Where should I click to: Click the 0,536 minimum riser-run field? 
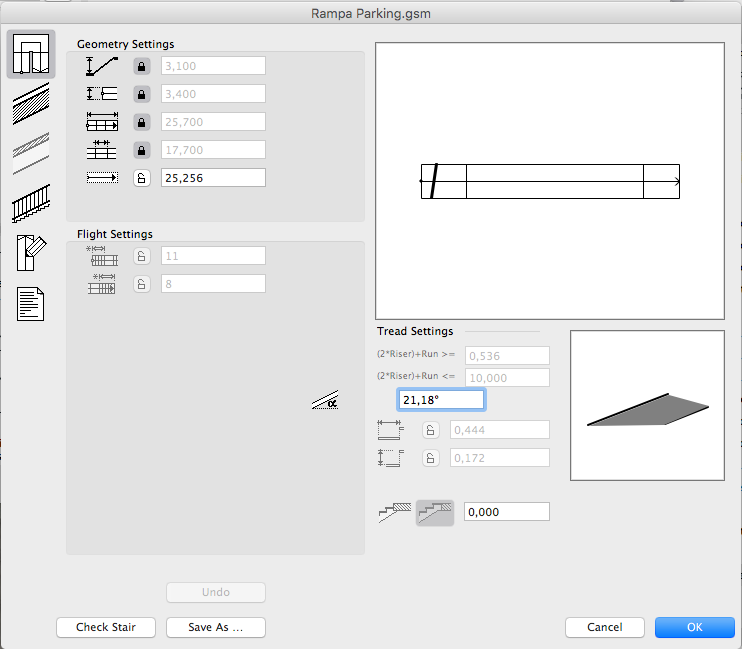tap(507, 356)
